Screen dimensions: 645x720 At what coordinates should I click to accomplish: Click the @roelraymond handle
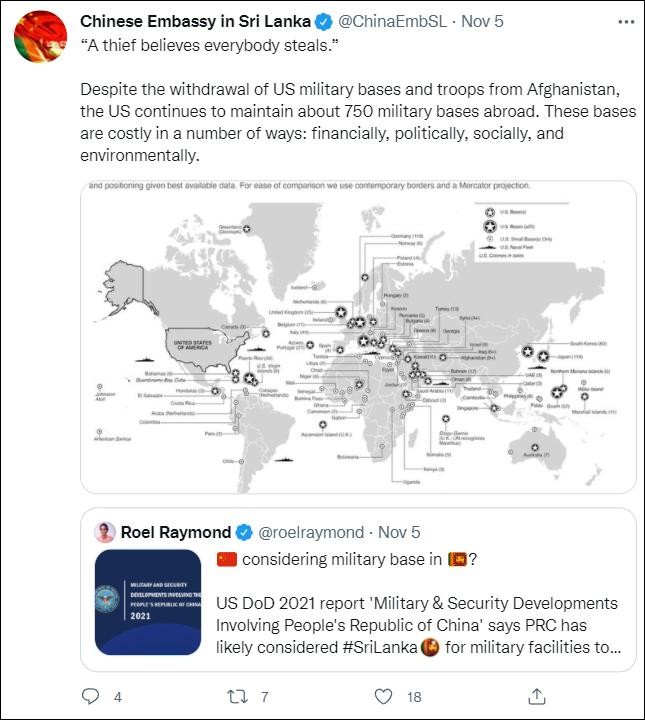click(312, 532)
